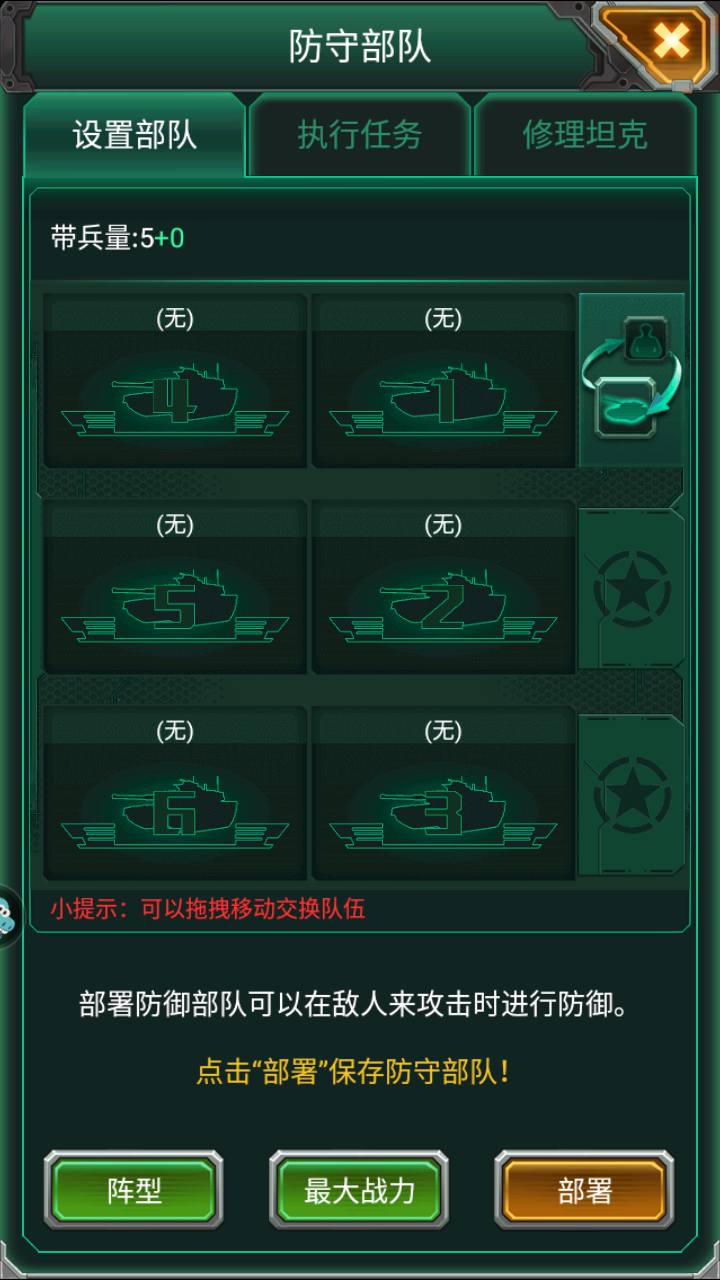Click the 最大战力 button
Screen dimensions: 720x1280
tap(359, 1190)
